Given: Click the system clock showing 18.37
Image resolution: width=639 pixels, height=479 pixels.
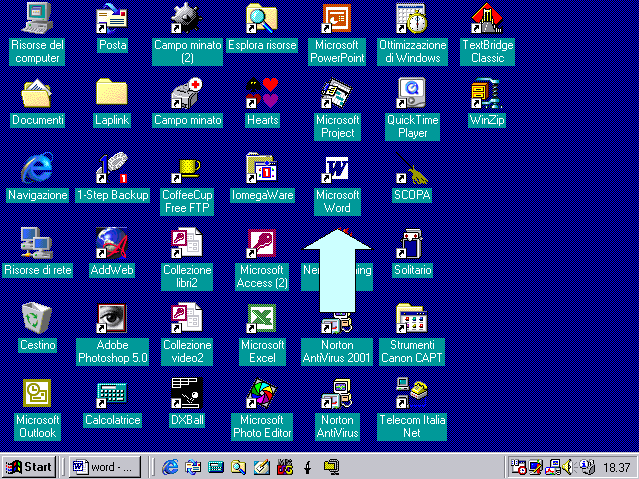Looking at the screenshot, I should pos(616,467).
